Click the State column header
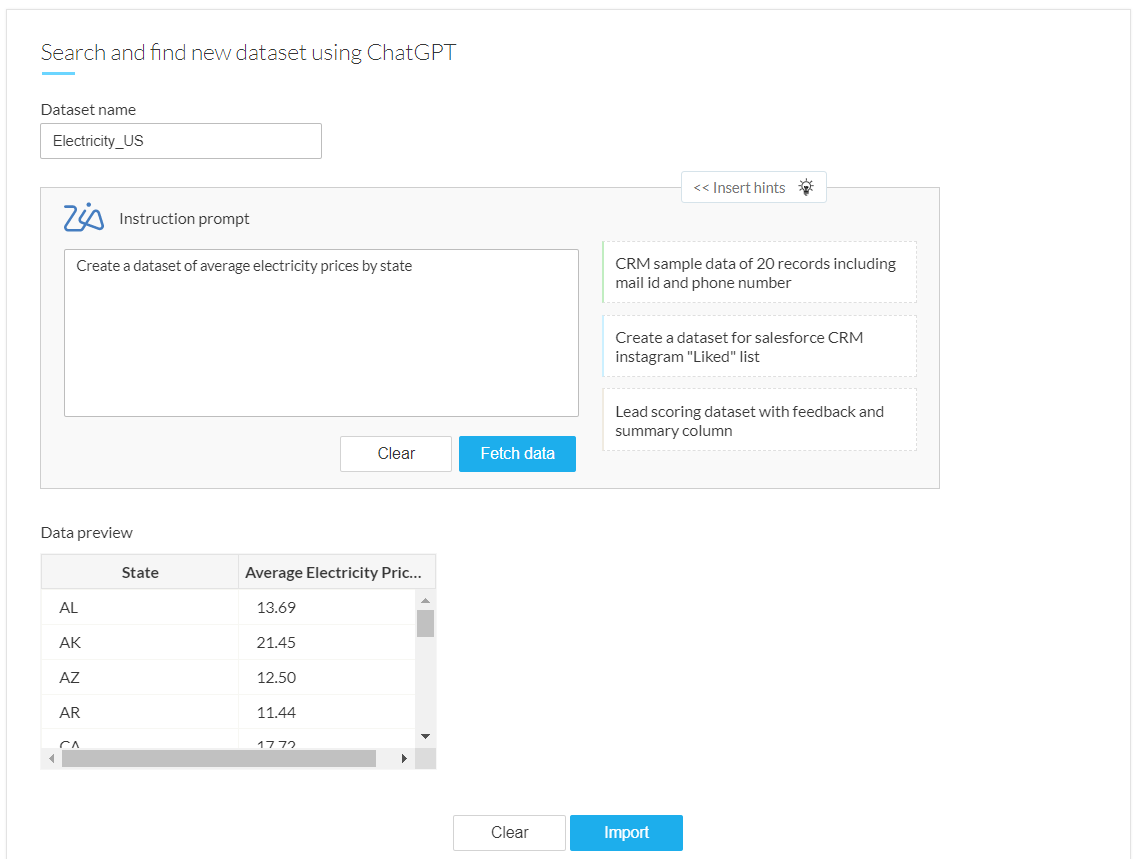1142x859 pixels. tap(140, 572)
